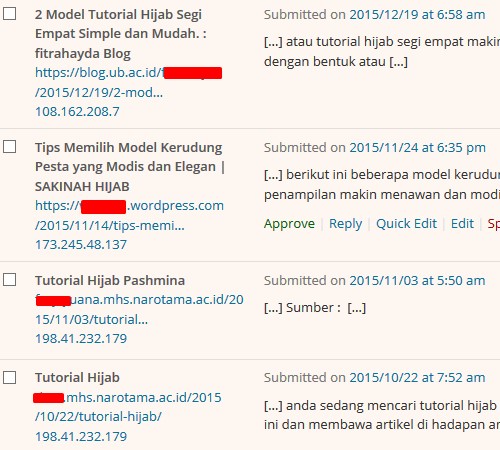Click comment text '[...] Sumber : [...]'

[x=315, y=308]
